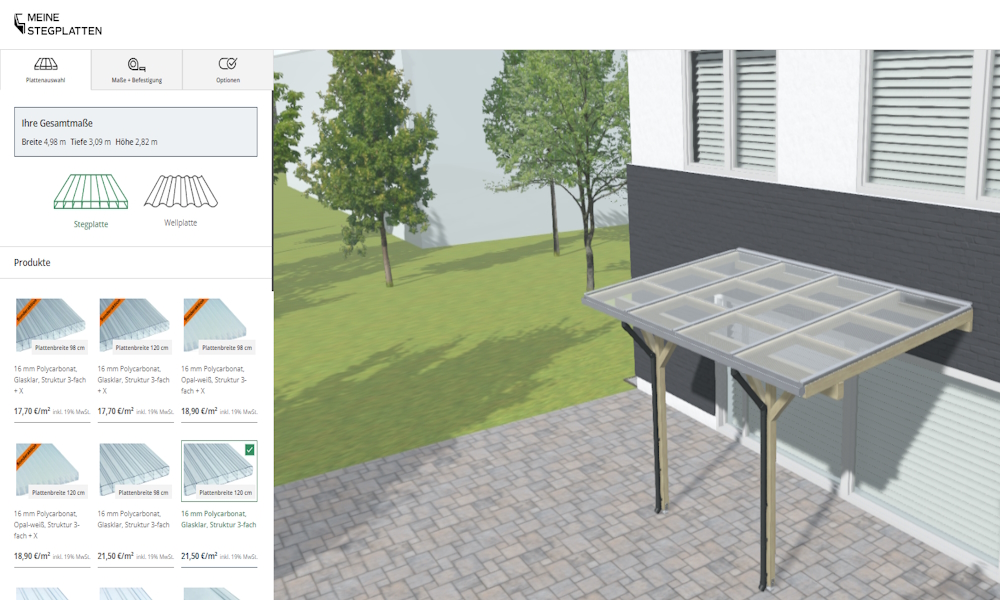Click the green title of the selected product
Image resolution: width=1000 pixels, height=600 pixels.
219,518
